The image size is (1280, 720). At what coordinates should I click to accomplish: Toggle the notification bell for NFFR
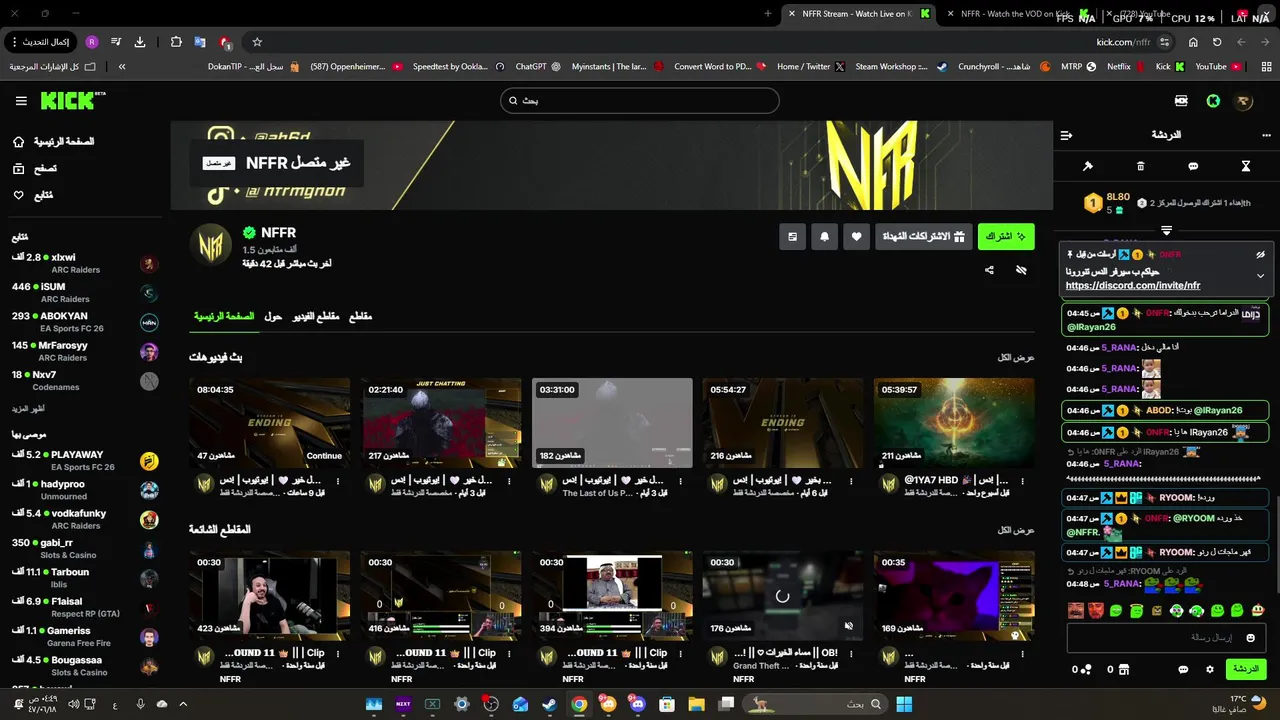(x=824, y=237)
